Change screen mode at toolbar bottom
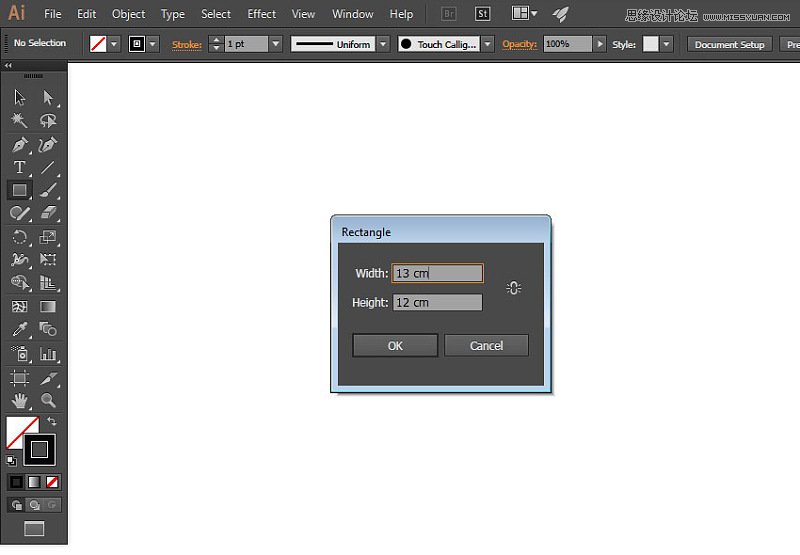The height and width of the screenshot is (555, 800). click(x=34, y=529)
